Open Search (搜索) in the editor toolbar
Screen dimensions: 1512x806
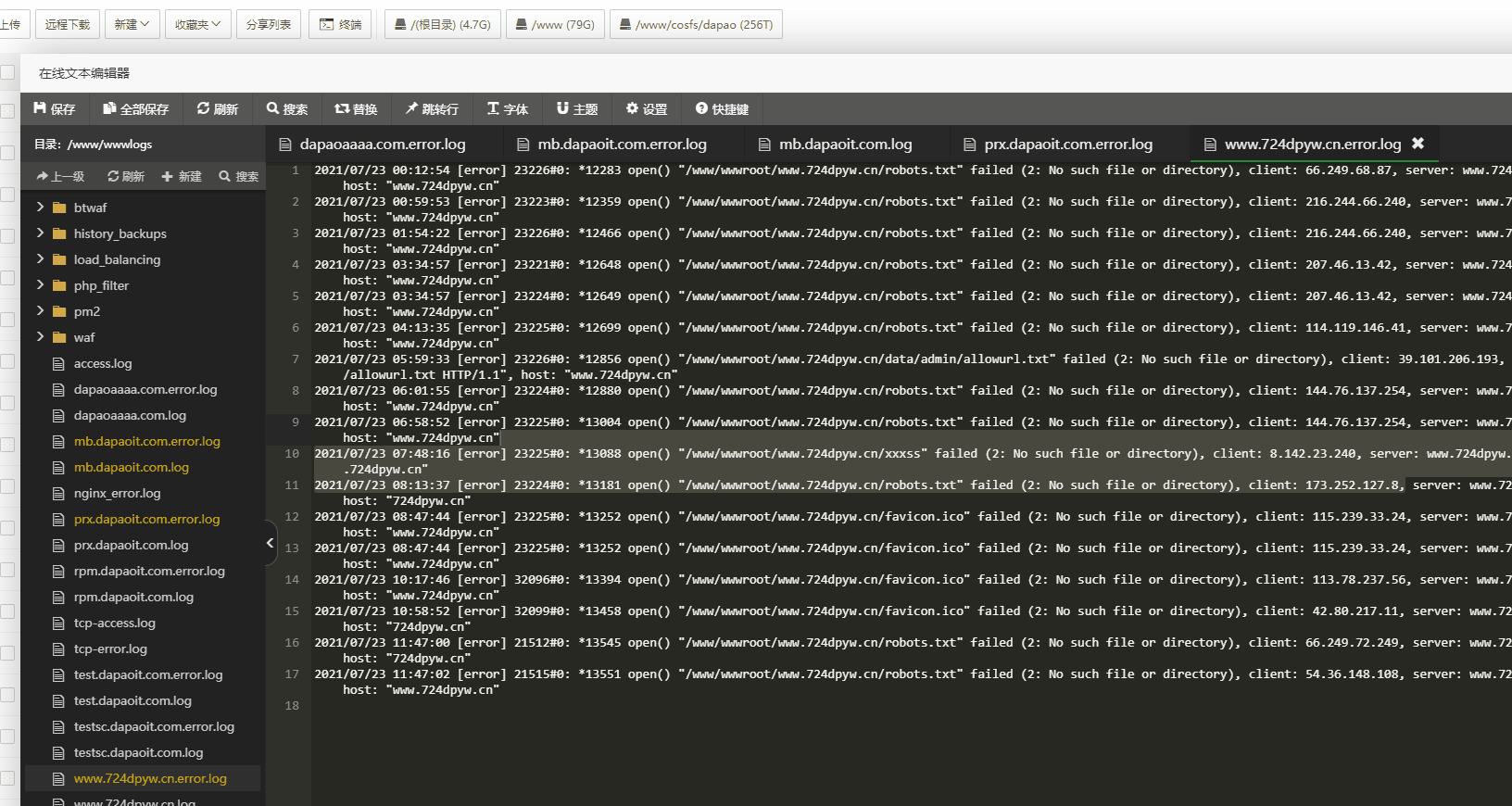(x=272, y=108)
